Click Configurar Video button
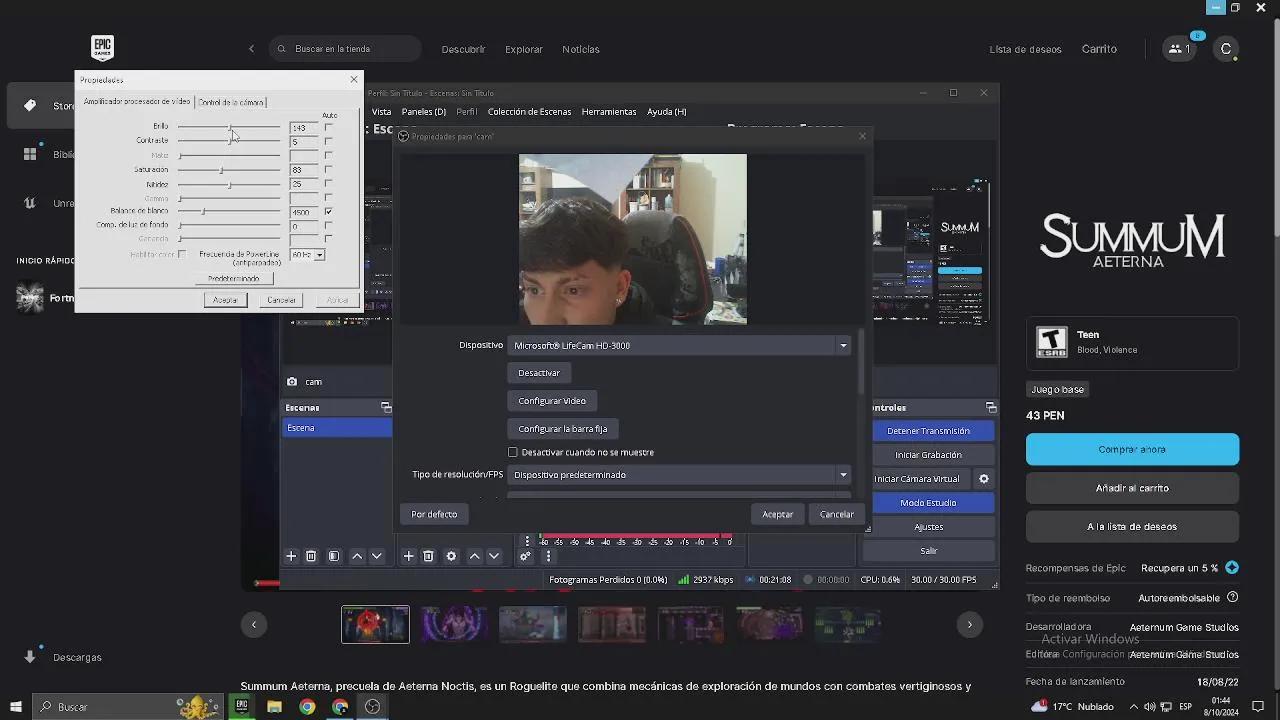This screenshot has width=1280, height=720. point(552,401)
